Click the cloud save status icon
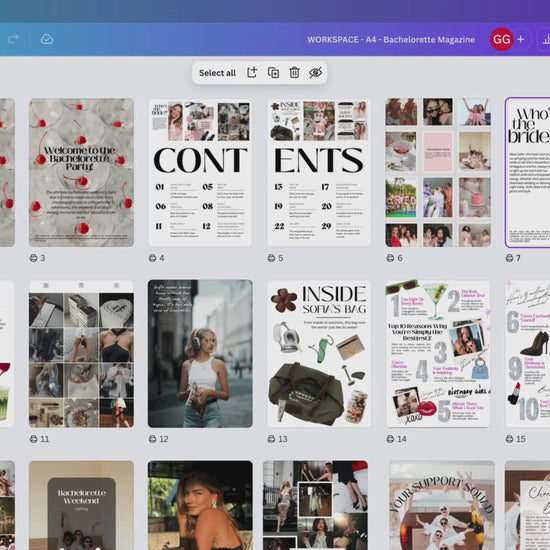 47,39
